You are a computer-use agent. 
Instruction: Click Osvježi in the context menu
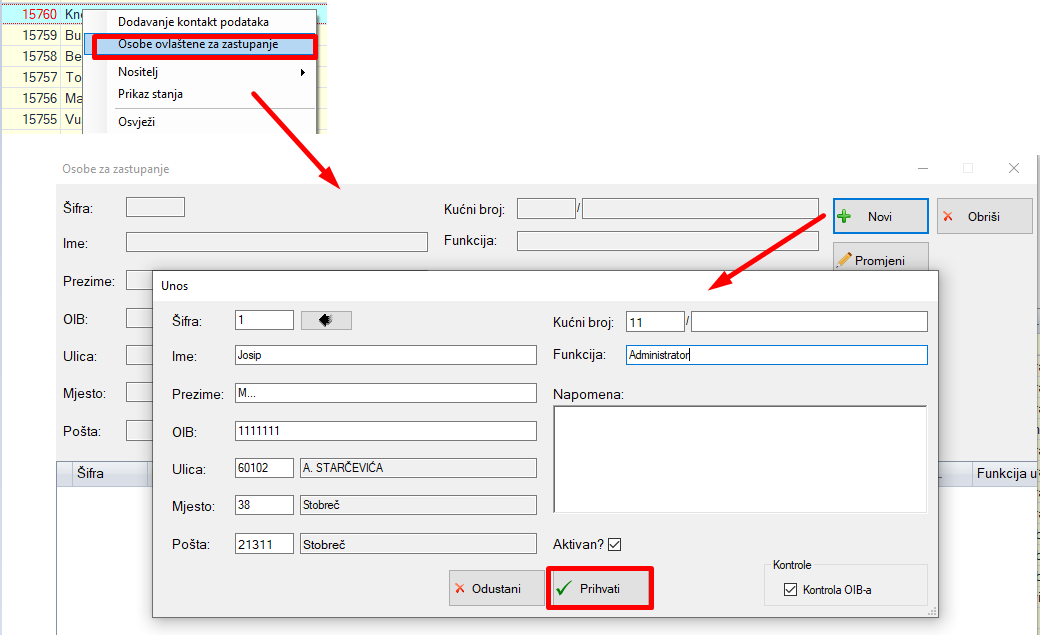point(136,122)
